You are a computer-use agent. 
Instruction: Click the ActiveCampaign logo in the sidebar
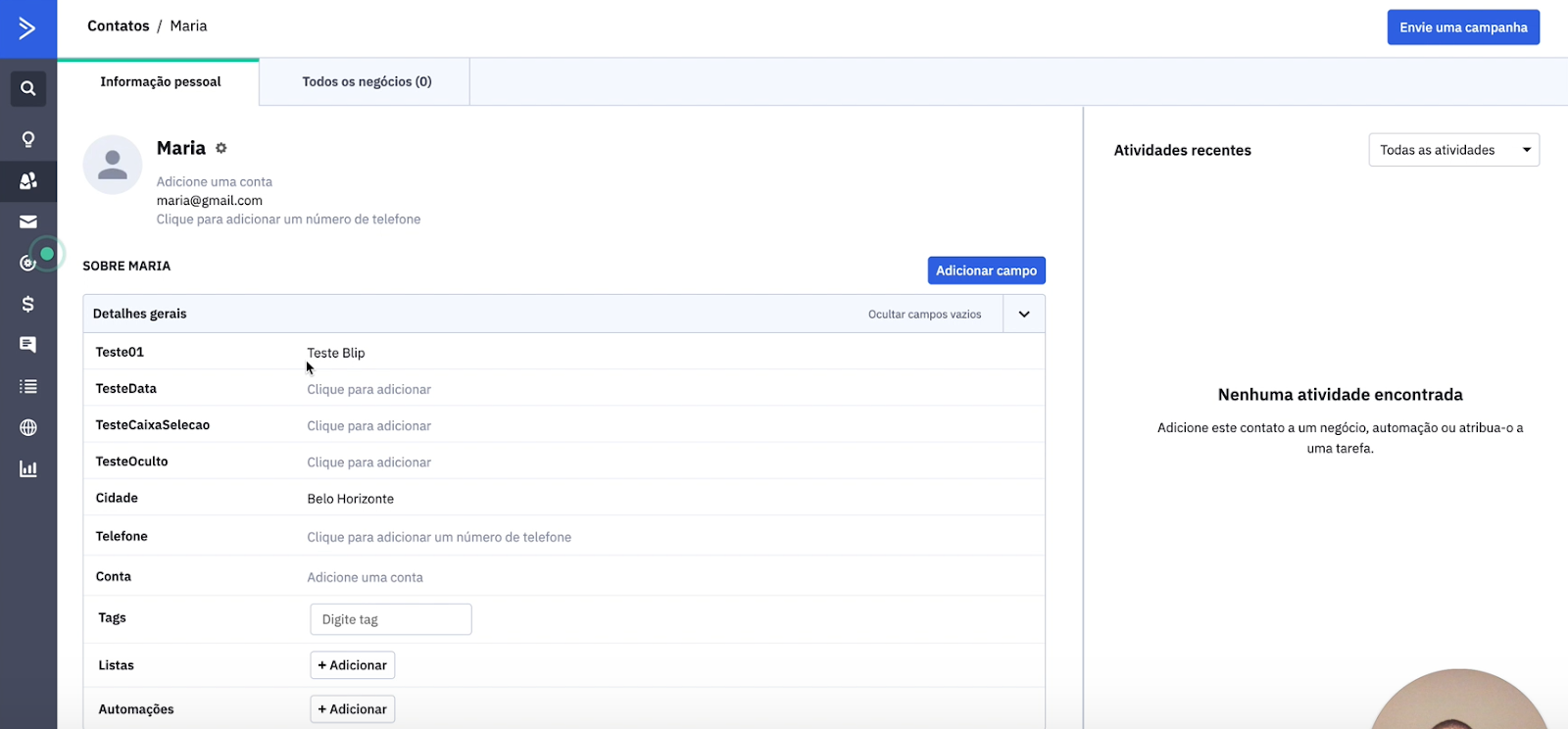pos(27,28)
